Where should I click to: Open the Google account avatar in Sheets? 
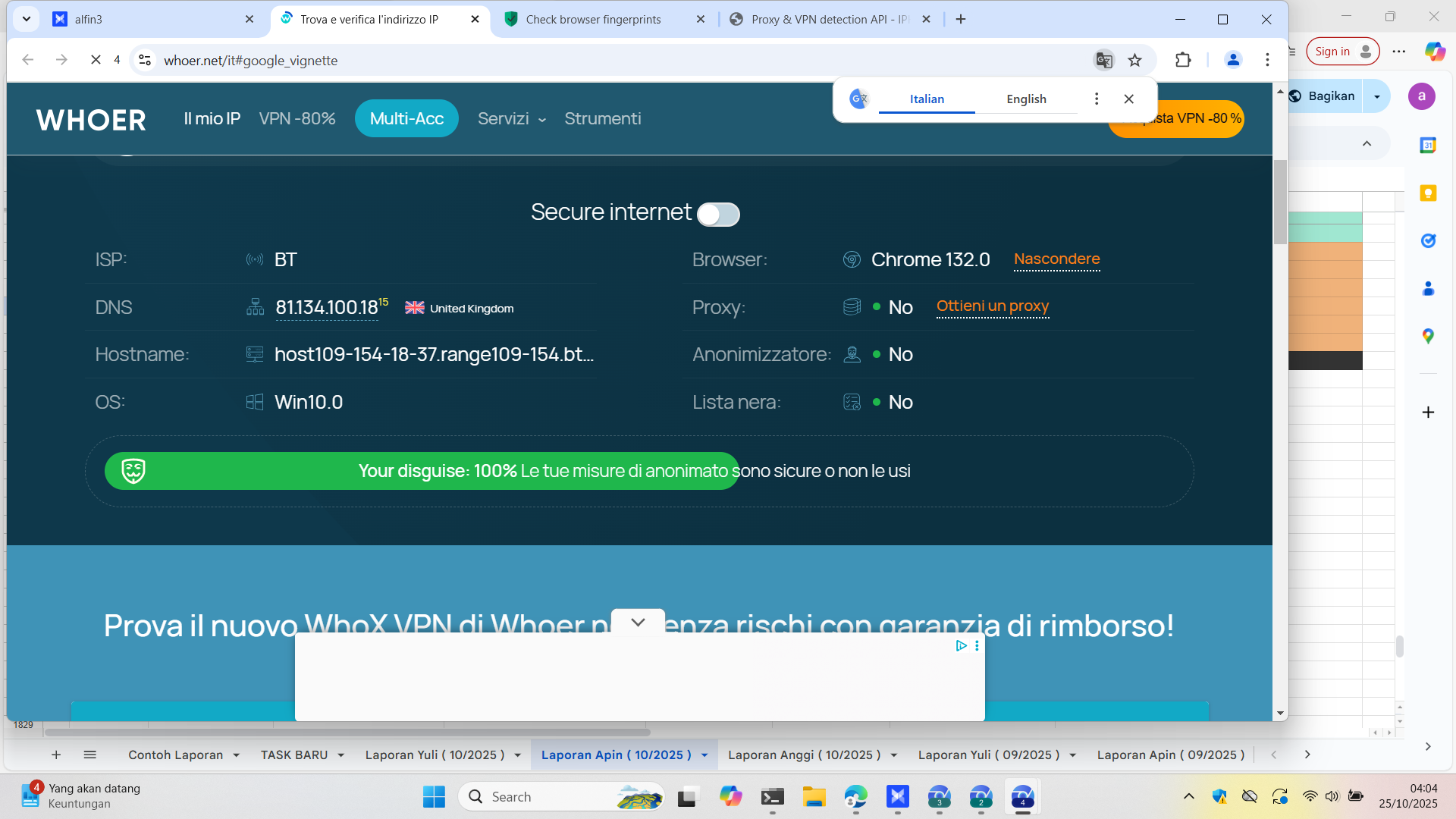point(1422,96)
